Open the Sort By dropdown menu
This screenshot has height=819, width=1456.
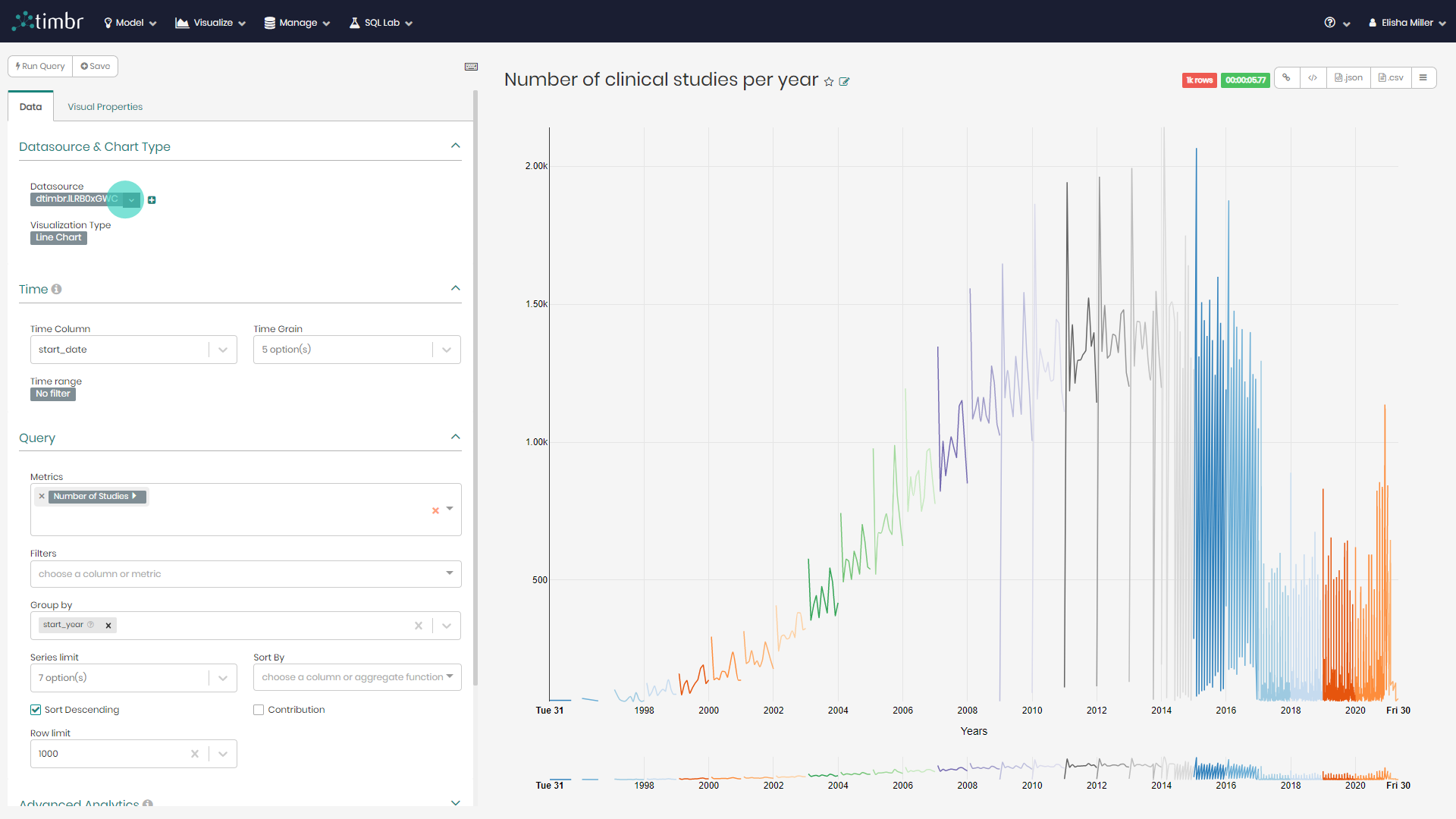(356, 677)
